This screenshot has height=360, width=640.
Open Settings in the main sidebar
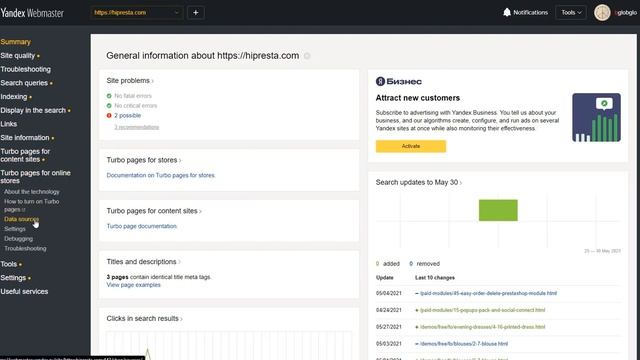coord(13,278)
